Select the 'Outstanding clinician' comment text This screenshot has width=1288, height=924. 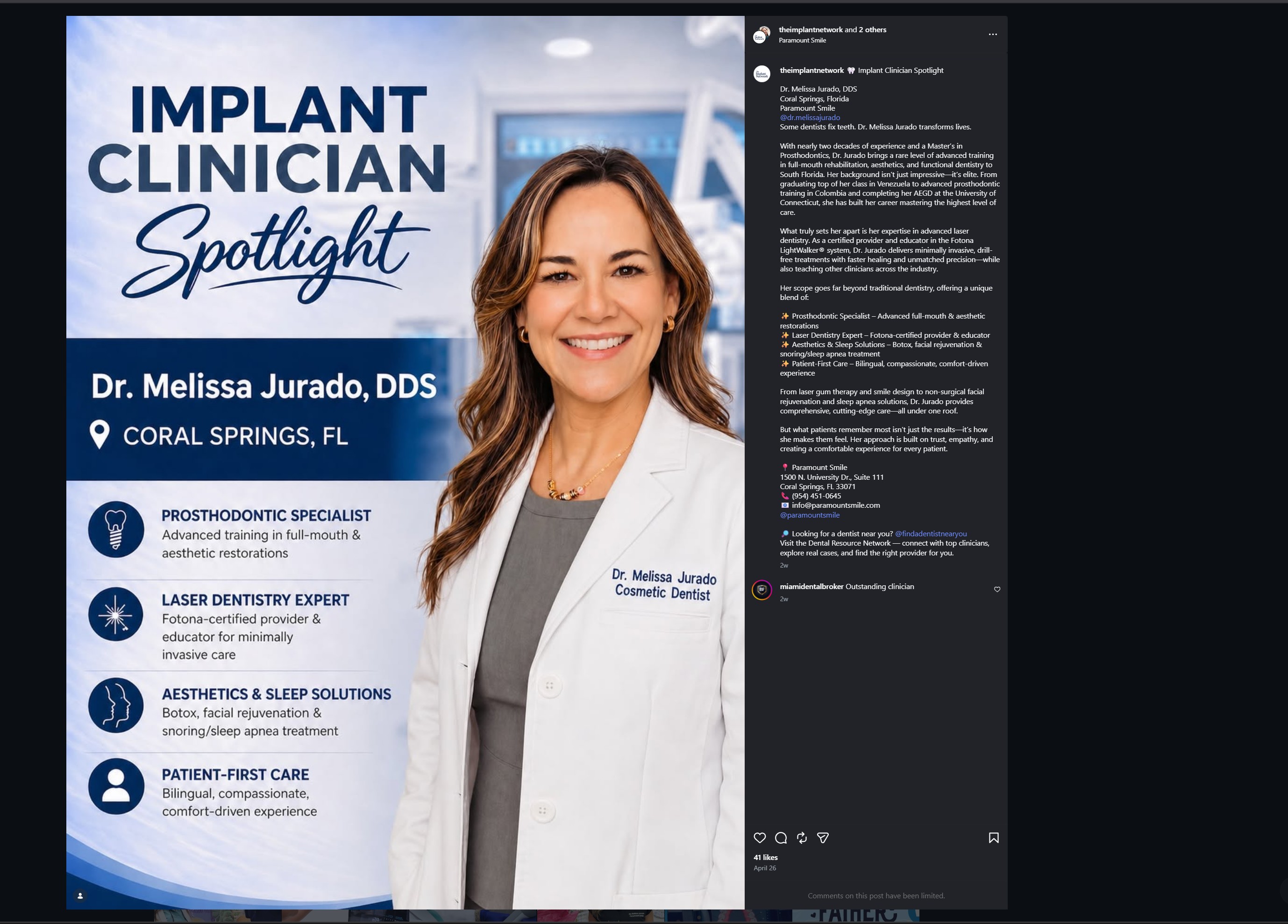click(880, 587)
